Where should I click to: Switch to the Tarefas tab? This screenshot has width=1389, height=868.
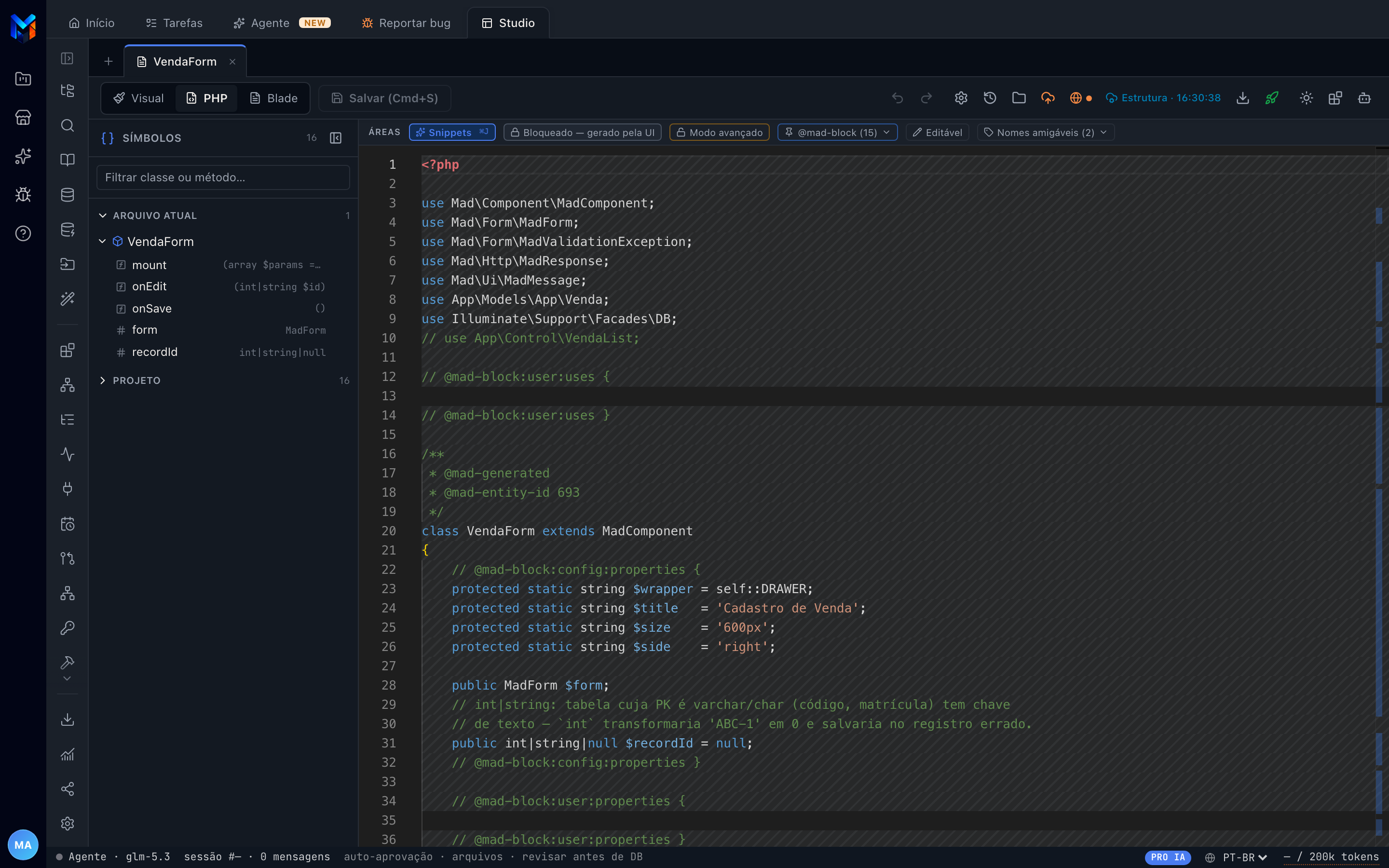(x=174, y=23)
